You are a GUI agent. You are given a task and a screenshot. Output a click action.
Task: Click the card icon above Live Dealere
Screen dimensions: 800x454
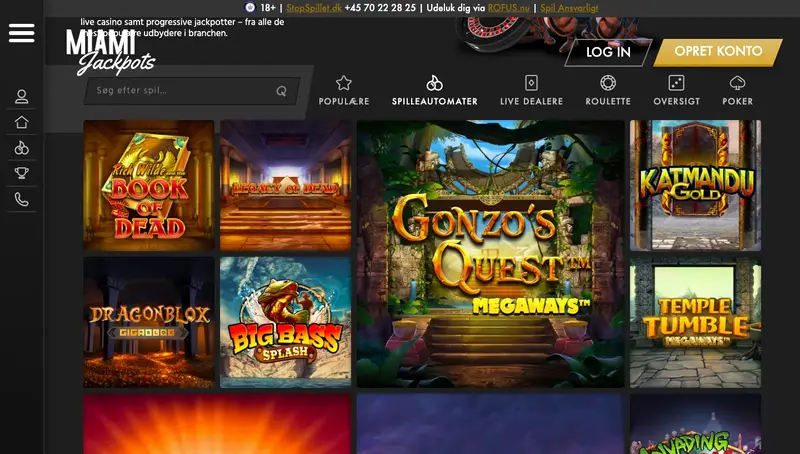531,83
